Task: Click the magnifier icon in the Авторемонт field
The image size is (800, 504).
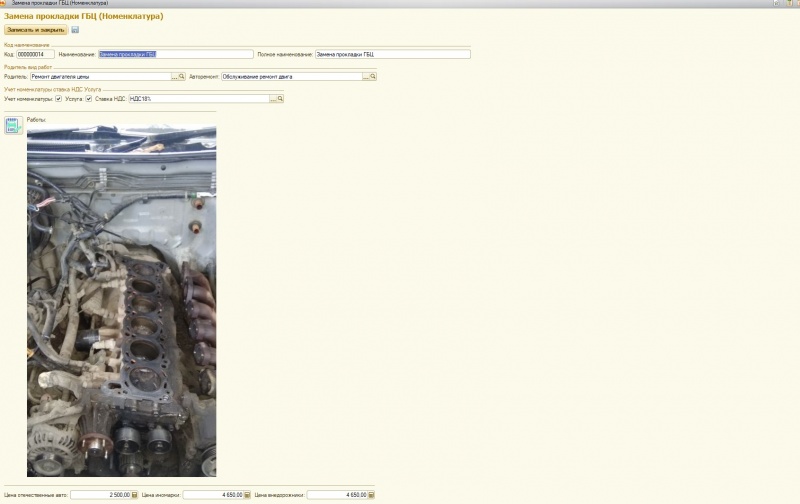Action: (373, 77)
